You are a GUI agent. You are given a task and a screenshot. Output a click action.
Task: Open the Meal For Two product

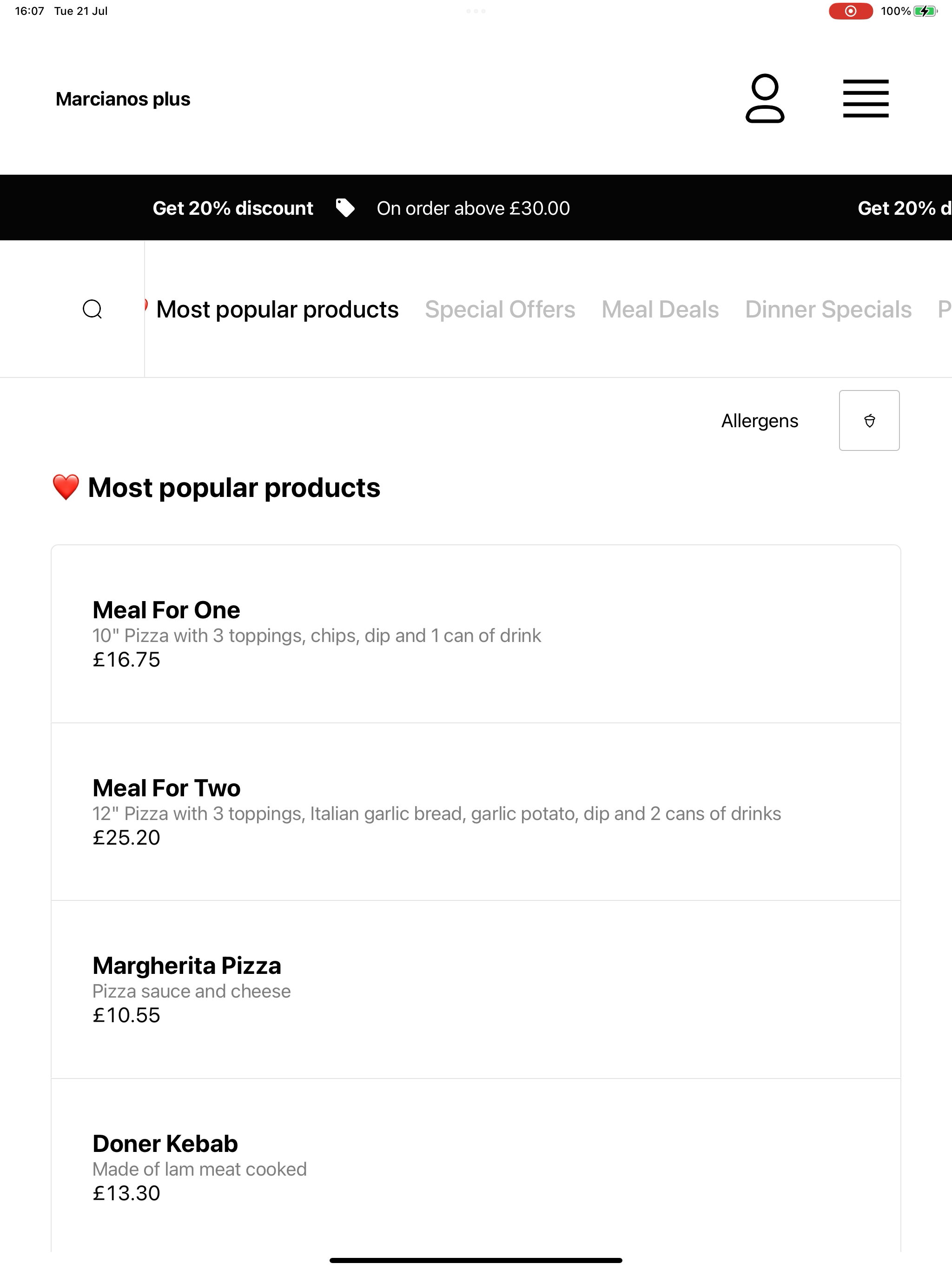[476, 812]
